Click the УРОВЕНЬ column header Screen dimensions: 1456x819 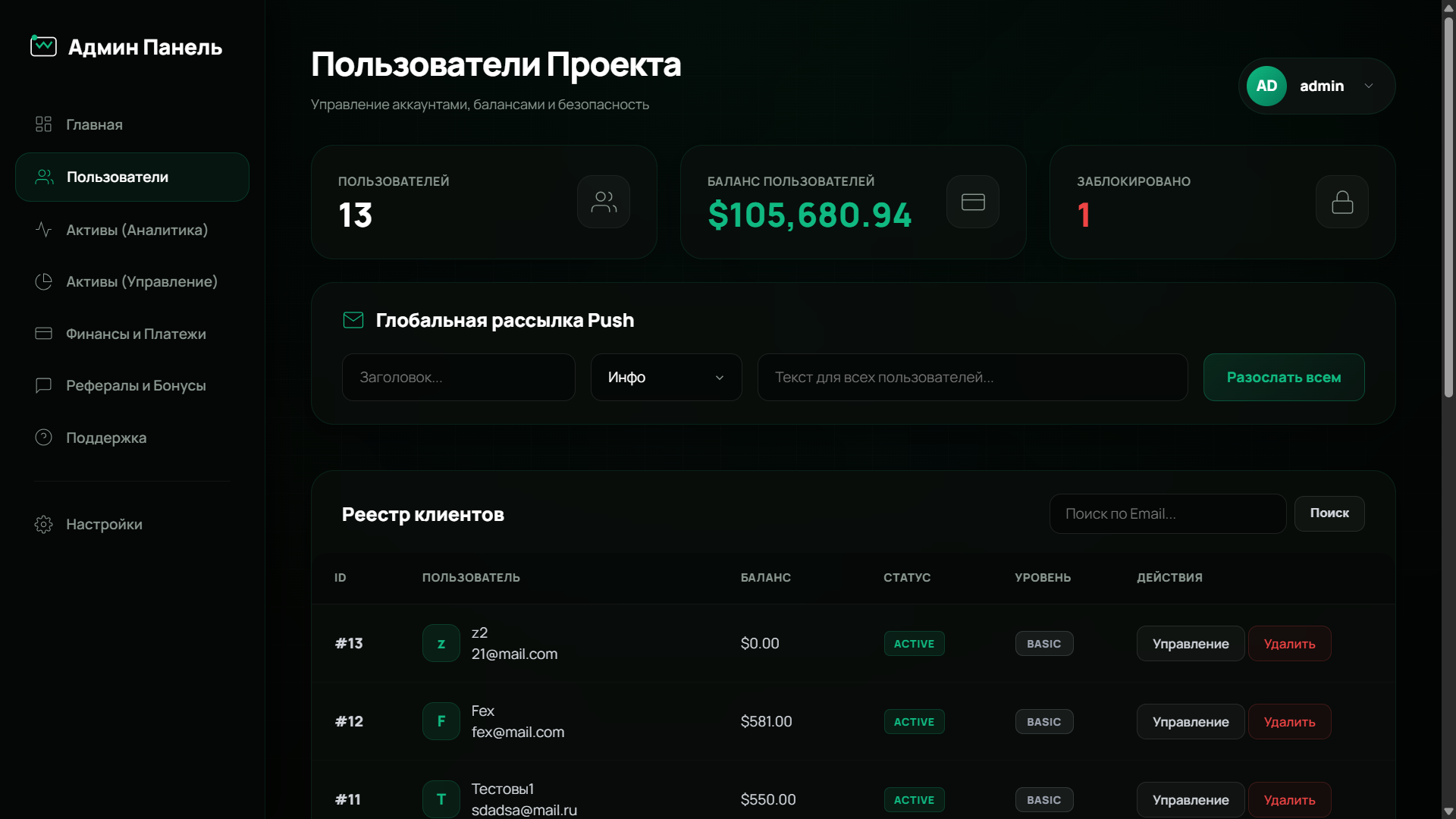[1043, 578]
